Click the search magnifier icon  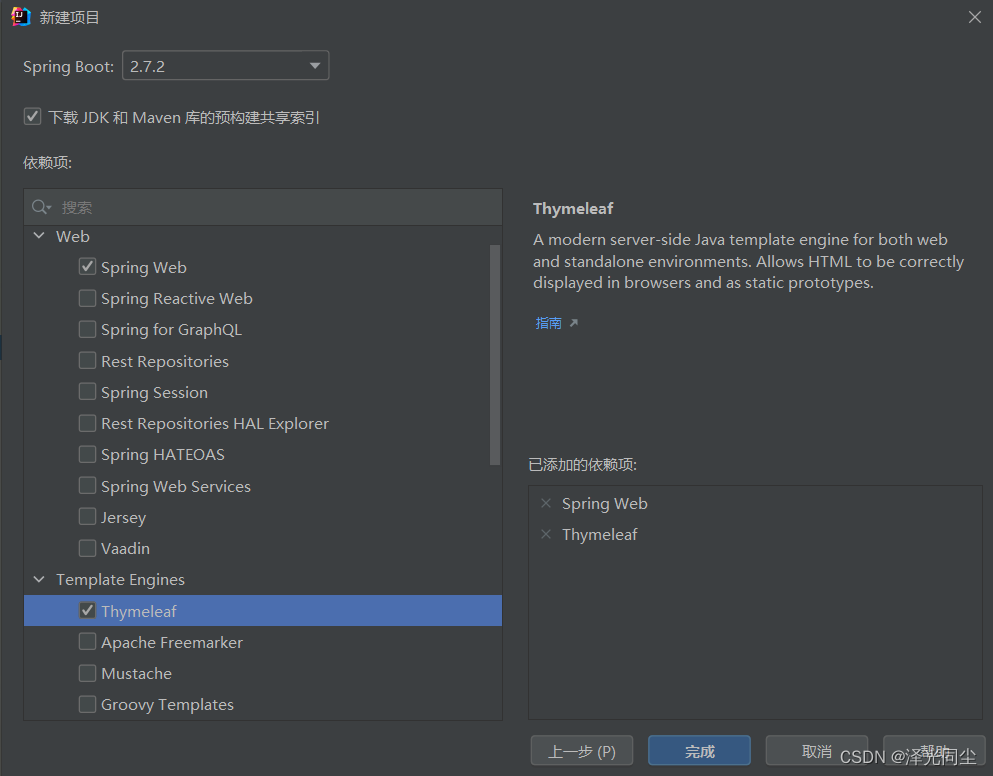coord(41,207)
